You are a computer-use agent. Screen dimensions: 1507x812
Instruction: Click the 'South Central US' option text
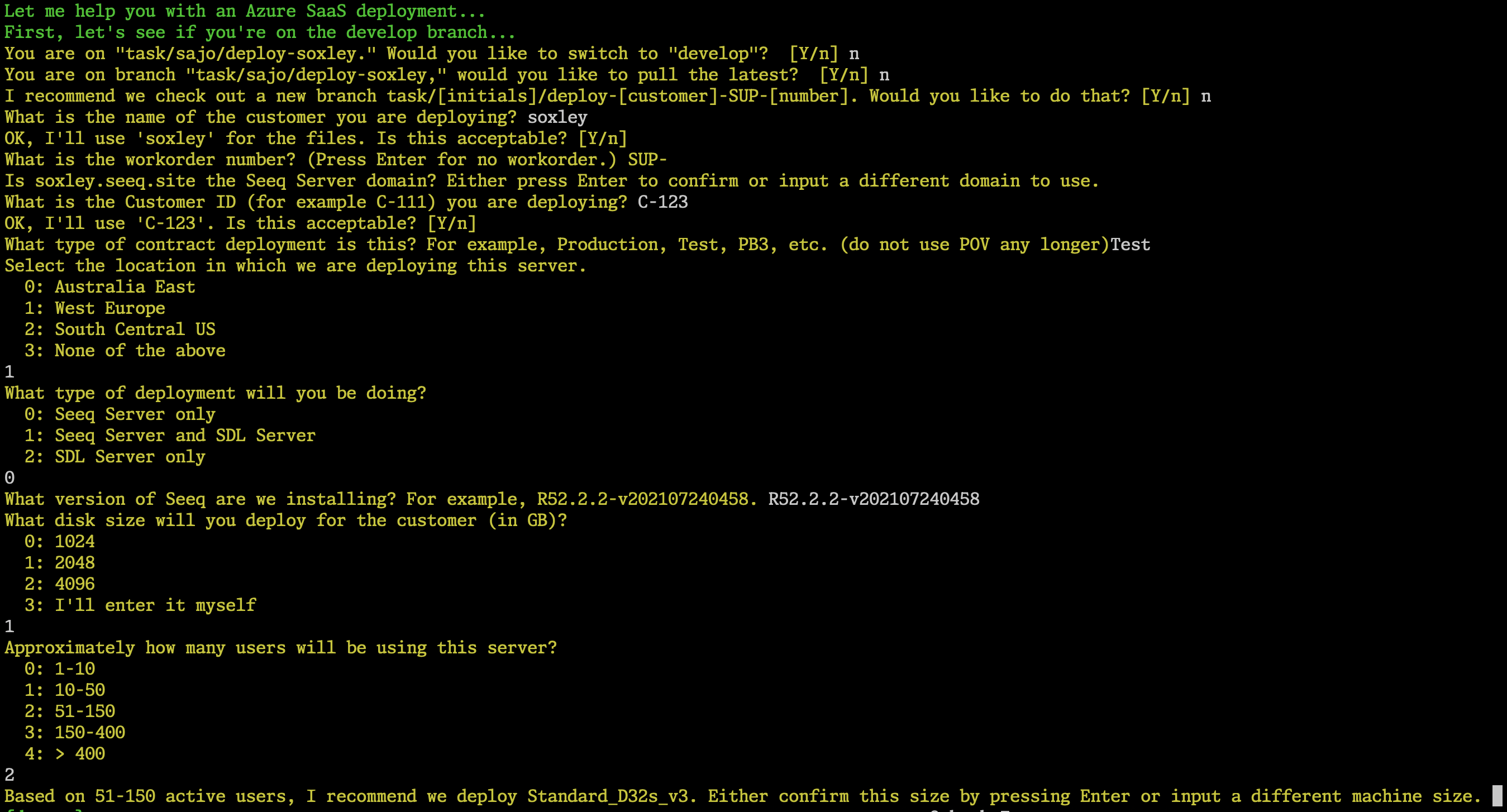[135, 329]
